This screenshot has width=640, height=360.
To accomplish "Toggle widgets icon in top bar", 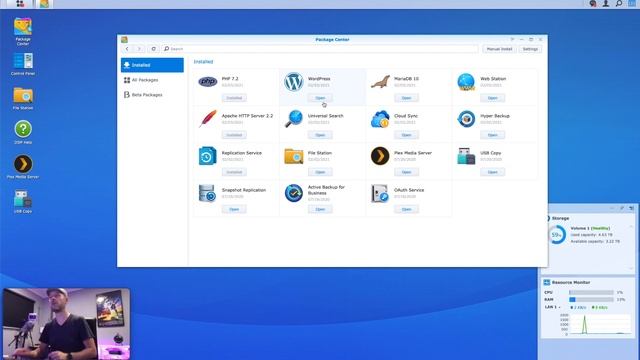I will coord(631,4).
